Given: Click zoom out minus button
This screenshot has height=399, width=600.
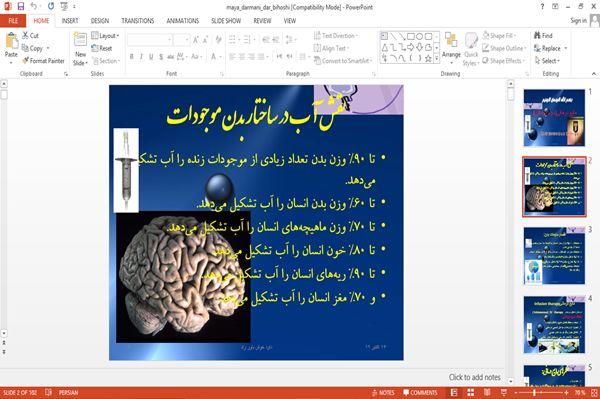Looking at the screenshot, I should (x=516, y=392).
